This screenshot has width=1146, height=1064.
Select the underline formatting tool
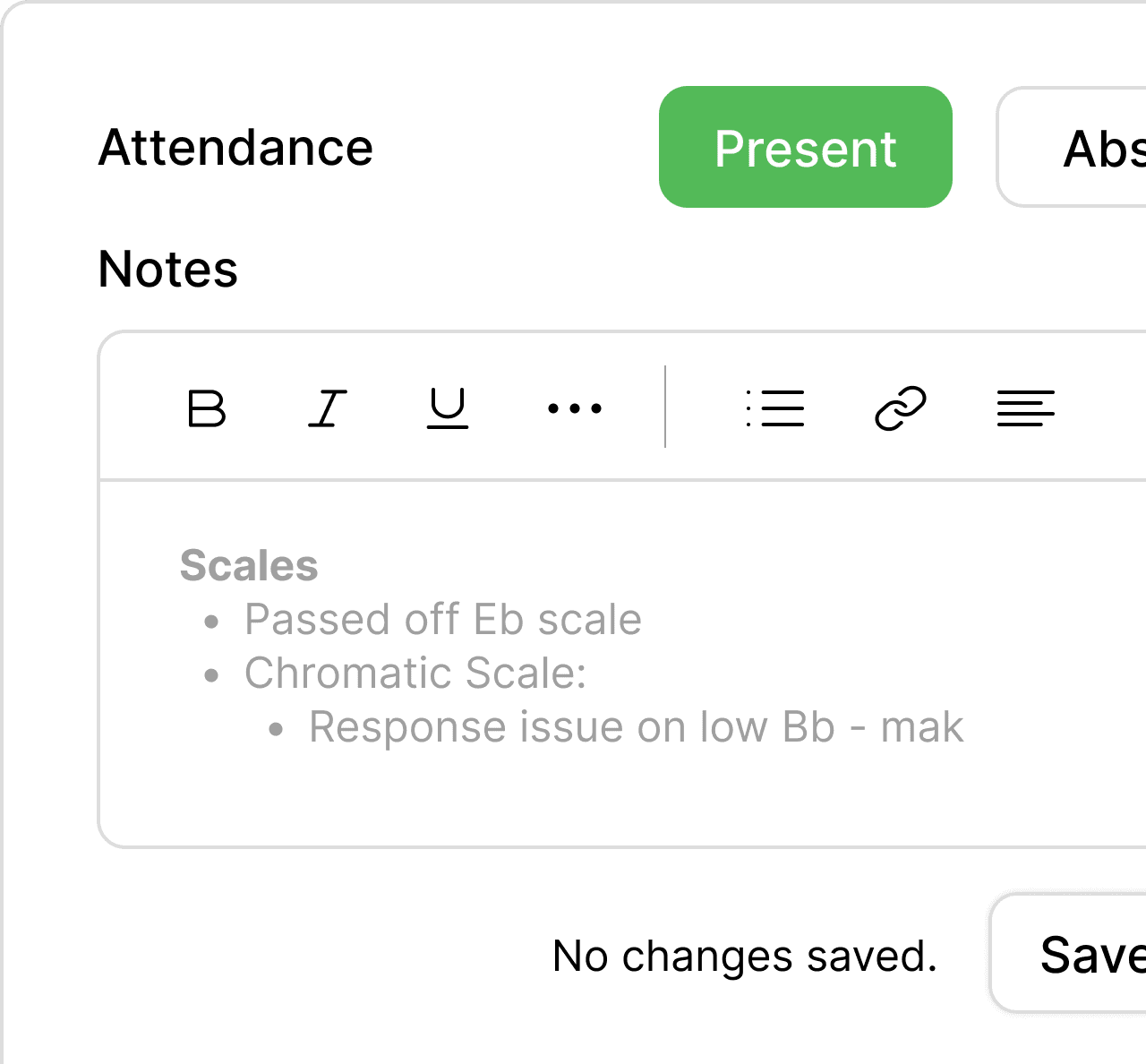click(447, 409)
